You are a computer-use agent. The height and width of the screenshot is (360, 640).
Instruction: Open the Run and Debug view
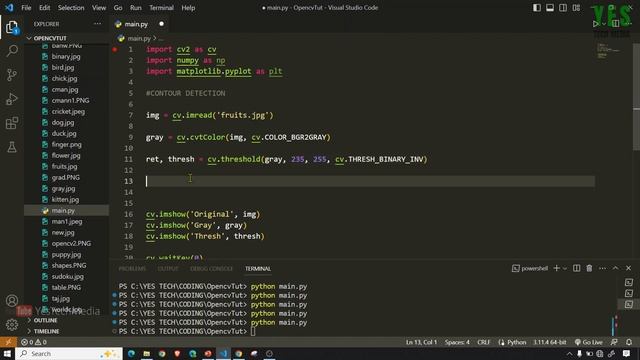[x=12, y=99]
